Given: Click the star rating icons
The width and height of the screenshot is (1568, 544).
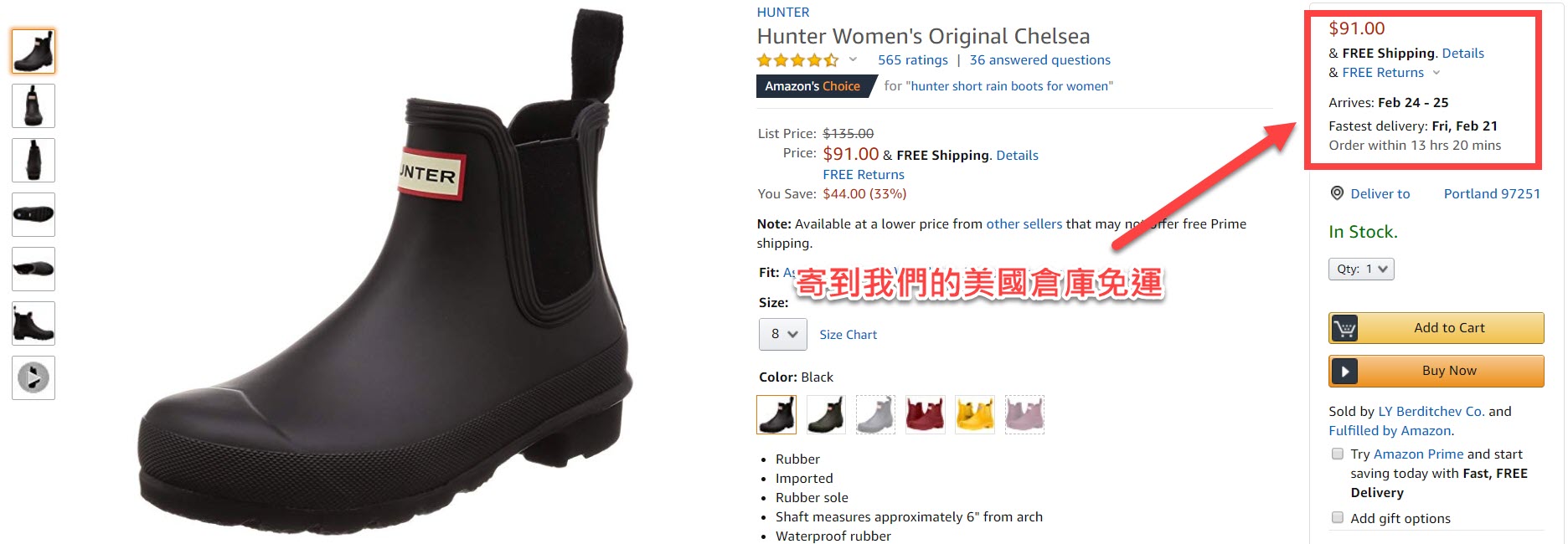Looking at the screenshot, I should (797, 60).
